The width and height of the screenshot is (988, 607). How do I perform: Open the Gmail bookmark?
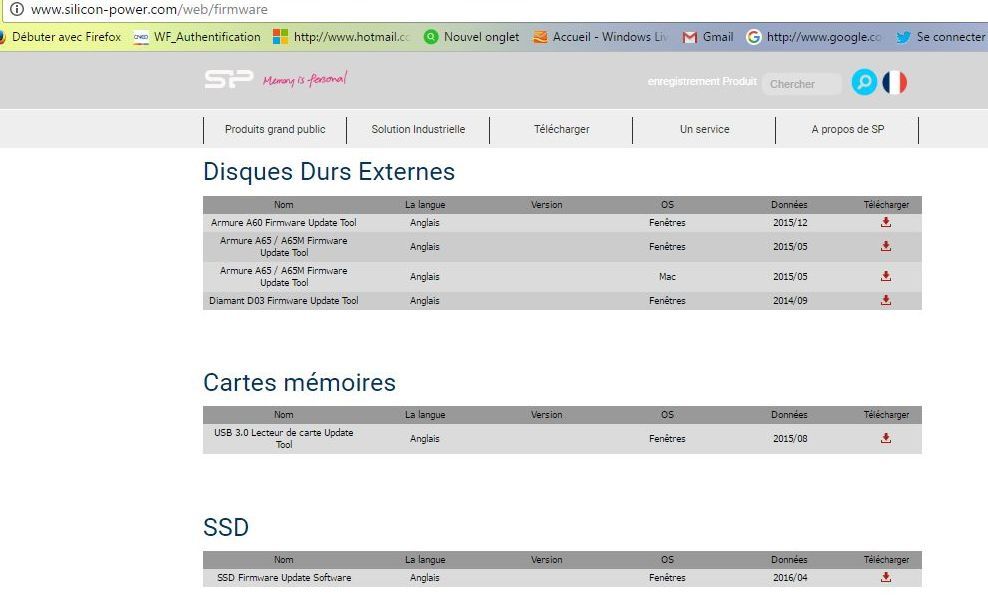(x=708, y=37)
